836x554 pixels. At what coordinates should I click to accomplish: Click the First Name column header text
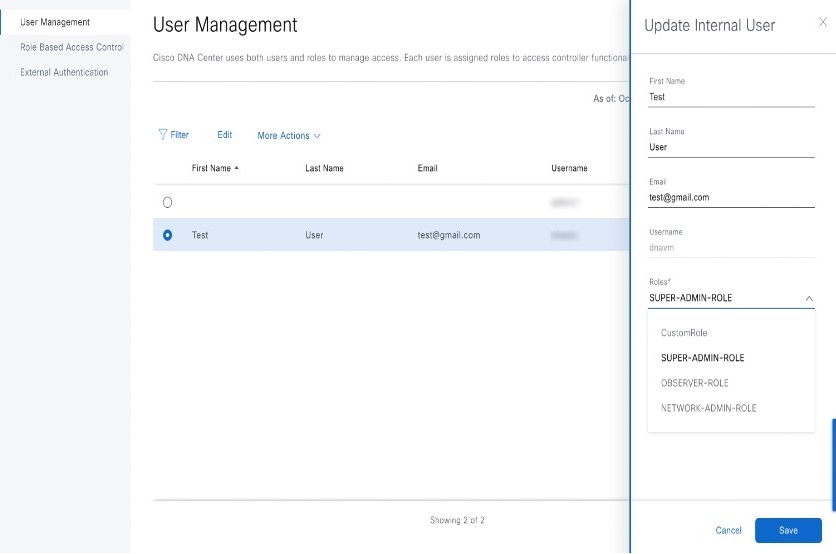(x=211, y=168)
